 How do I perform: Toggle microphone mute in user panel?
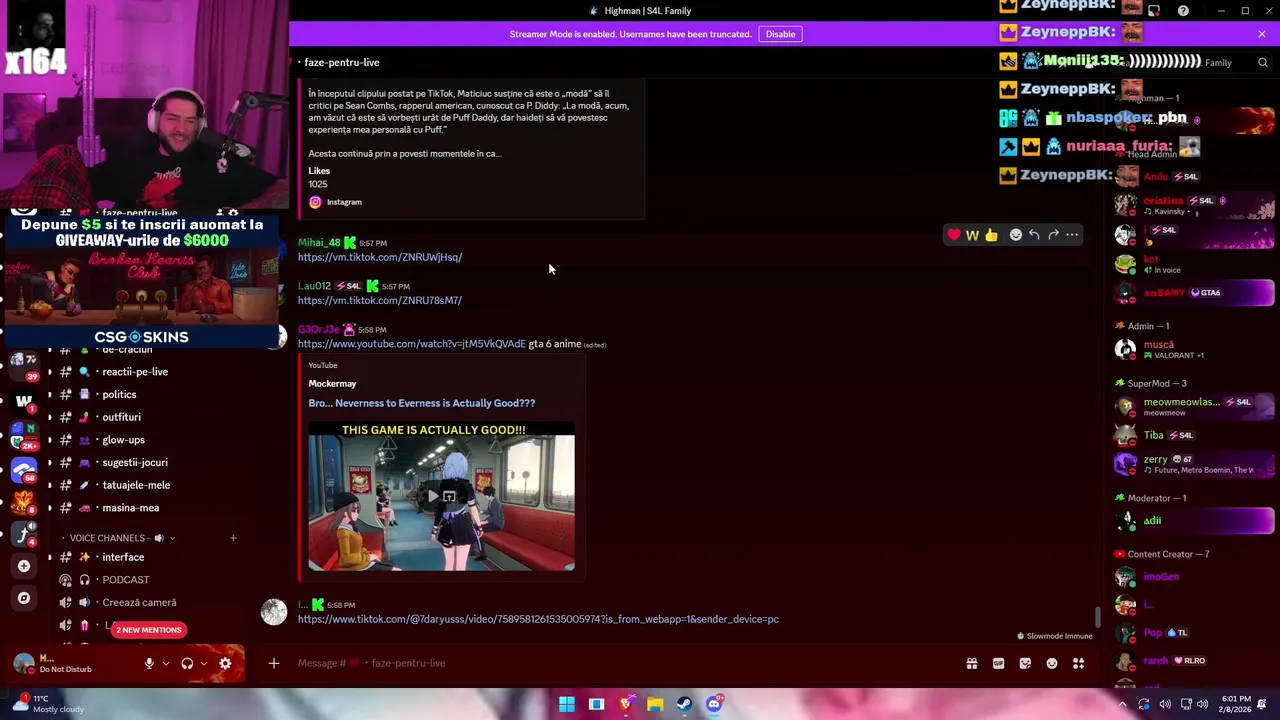click(149, 663)
